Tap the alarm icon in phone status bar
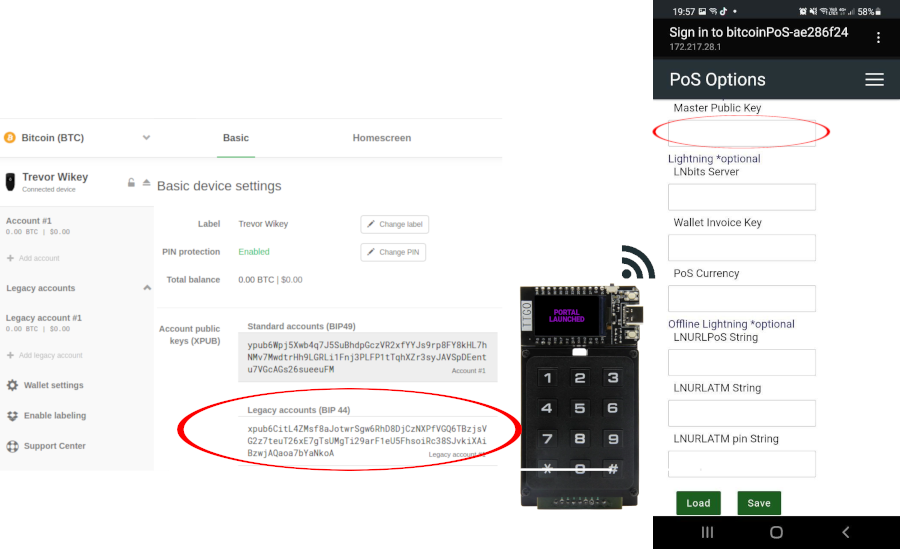 pos(802,11)
